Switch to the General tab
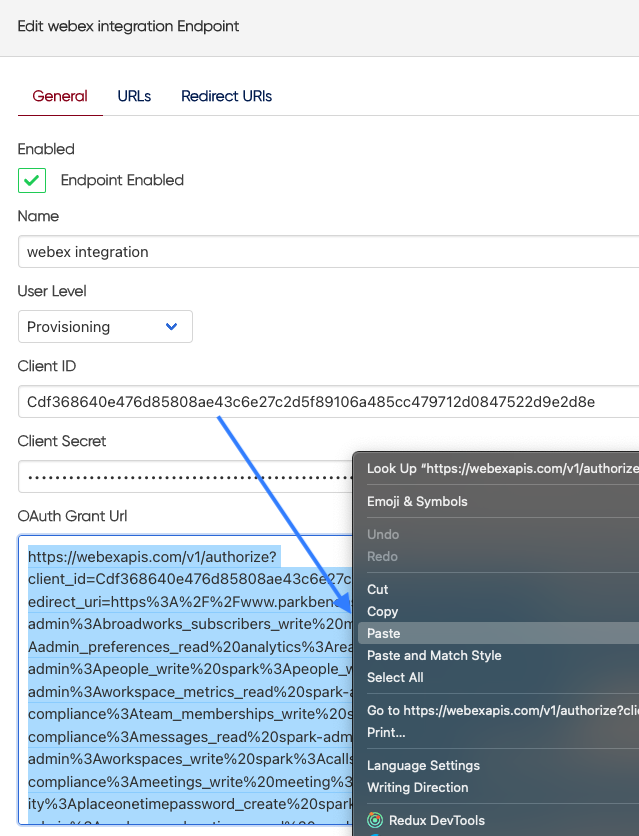 tap(60, 96)
